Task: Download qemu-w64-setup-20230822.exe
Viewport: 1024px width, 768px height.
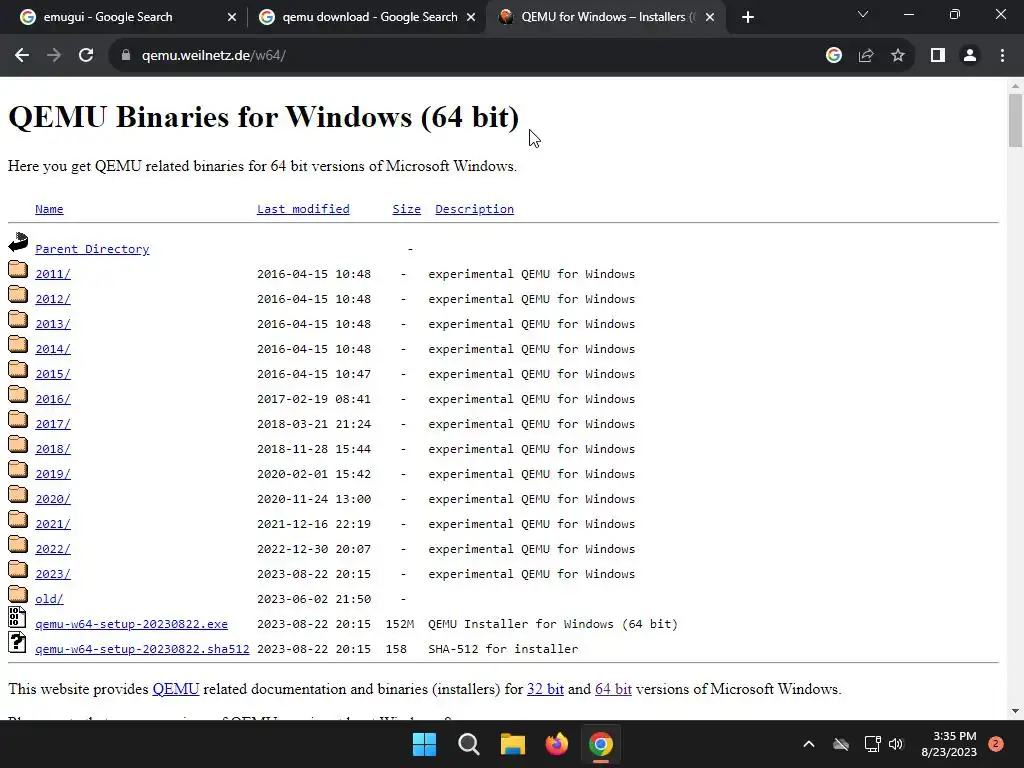Action: (x=131, y=624)
